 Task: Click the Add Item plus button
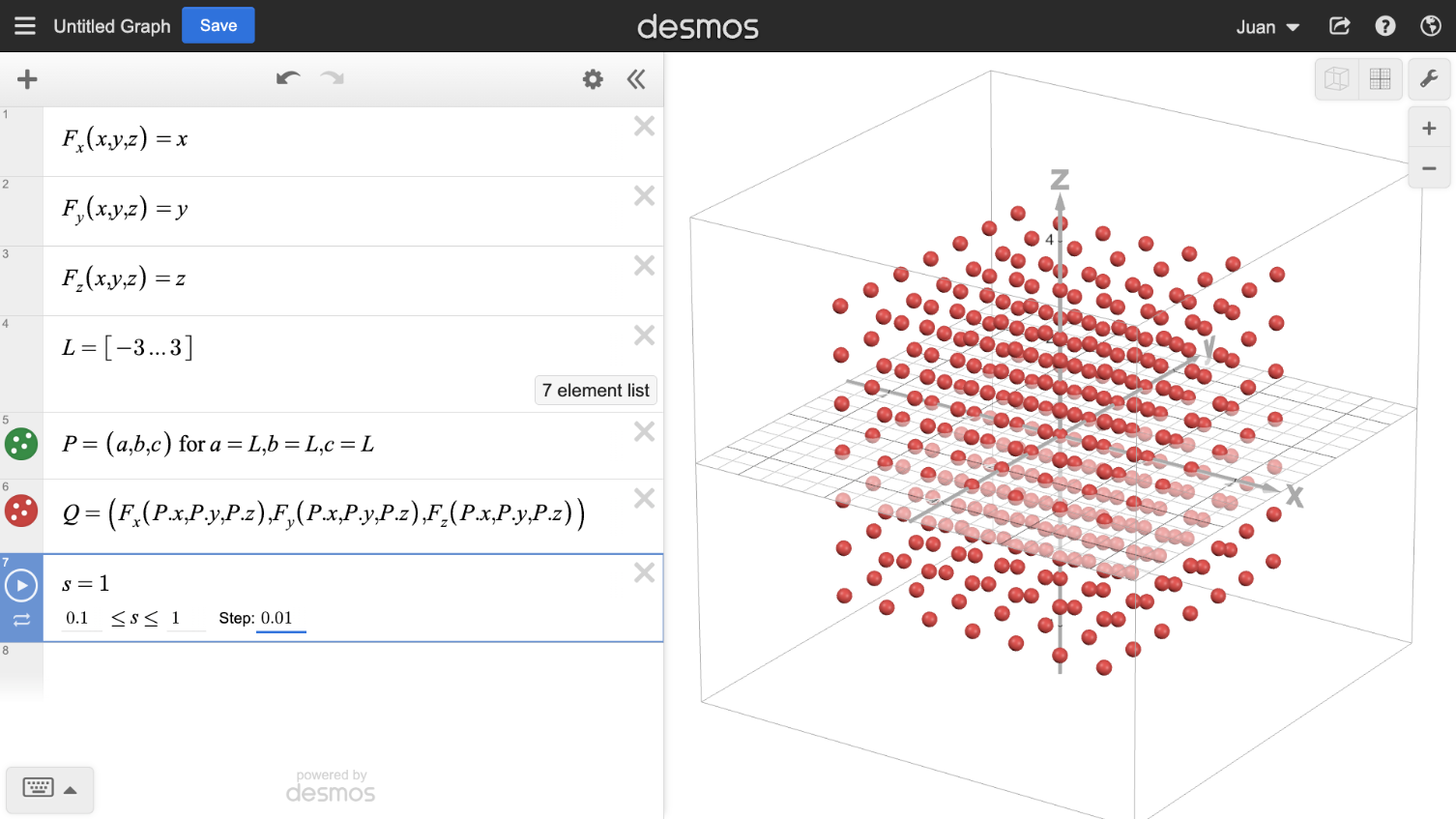tap(27, 79)
